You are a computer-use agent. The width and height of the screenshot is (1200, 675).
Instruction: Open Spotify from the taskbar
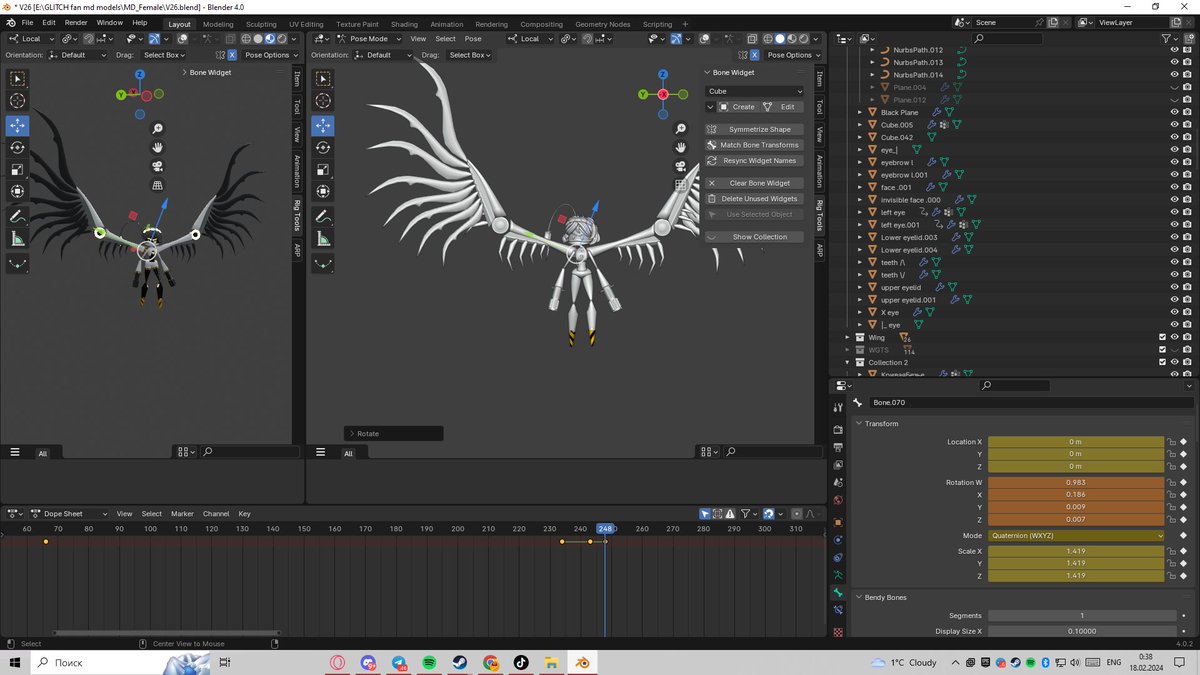[x=429, y=662]
